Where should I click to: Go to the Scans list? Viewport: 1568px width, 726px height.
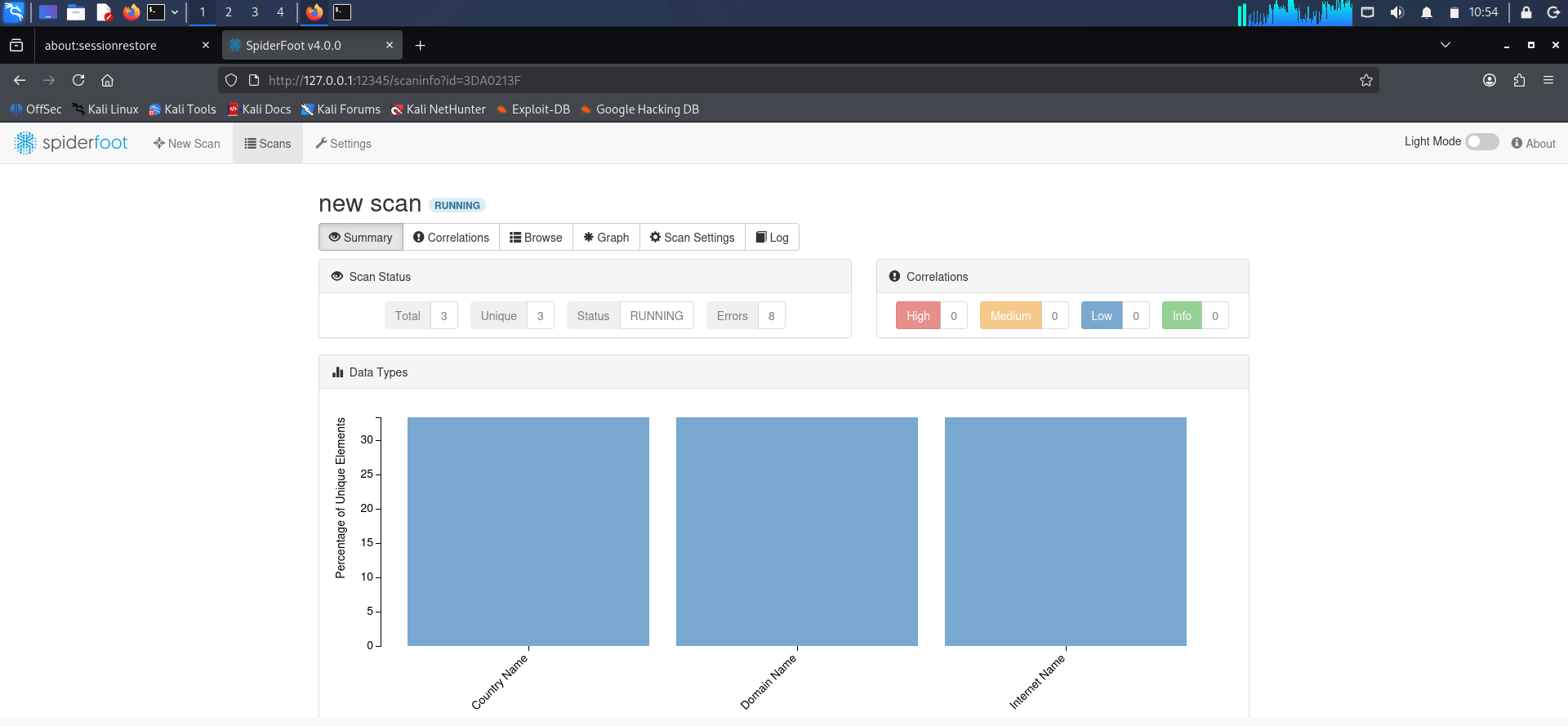pyautogui.click(x=268, y=144)
